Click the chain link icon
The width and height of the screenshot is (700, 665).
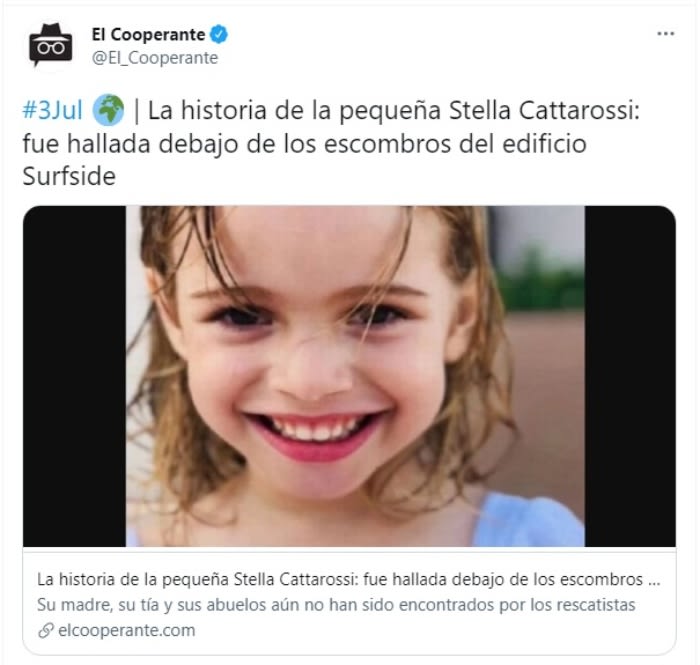[46, 631]
